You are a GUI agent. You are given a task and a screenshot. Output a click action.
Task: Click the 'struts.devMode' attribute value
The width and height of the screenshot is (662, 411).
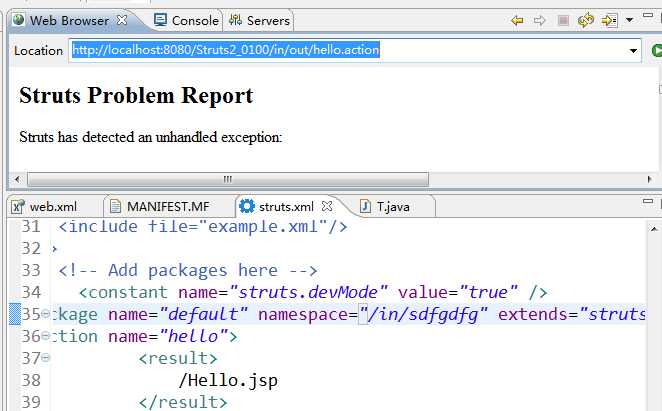click(308, 292)
